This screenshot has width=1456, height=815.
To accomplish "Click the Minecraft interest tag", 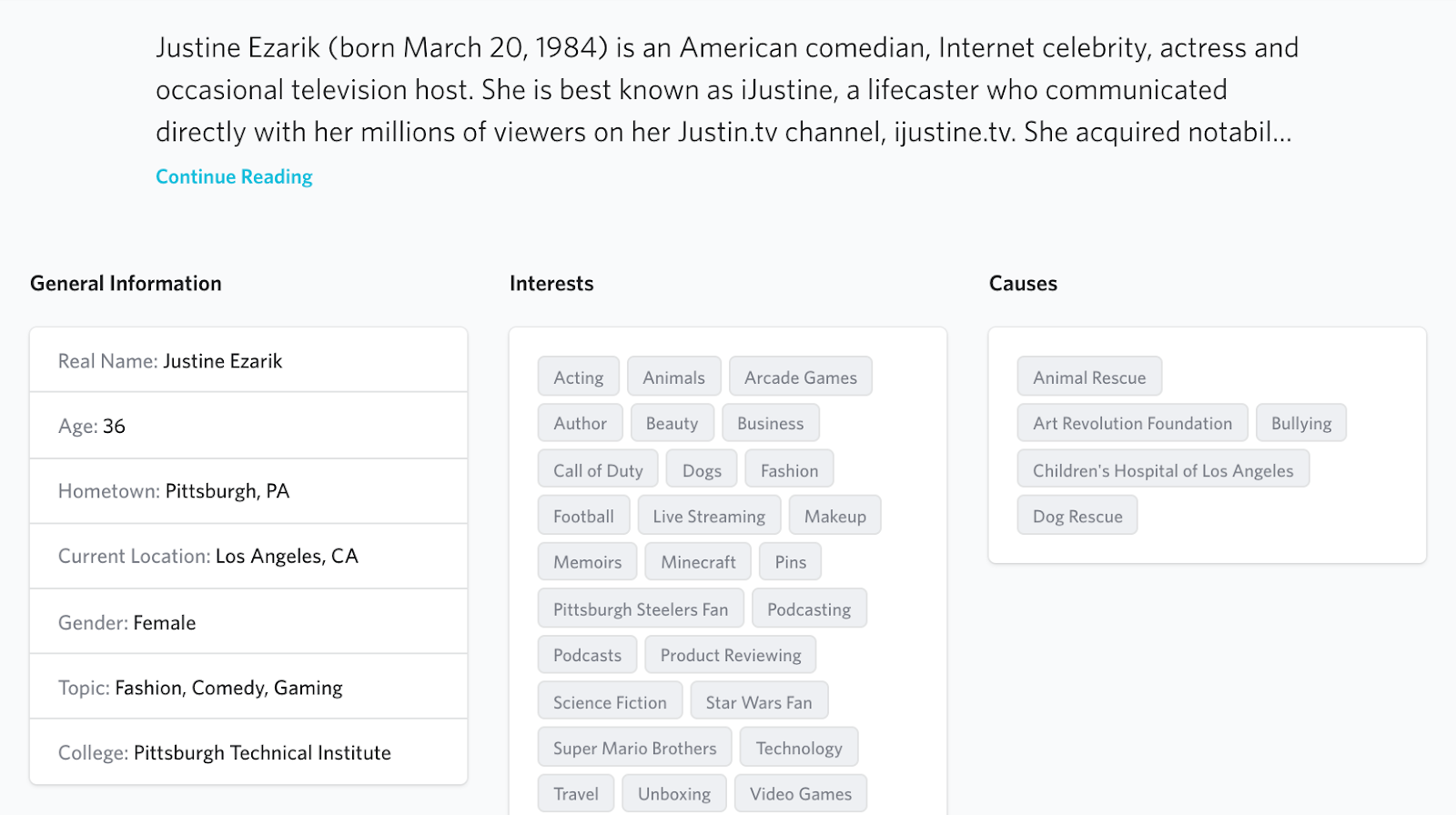I will pyautogui.click(x=698, y=562).
